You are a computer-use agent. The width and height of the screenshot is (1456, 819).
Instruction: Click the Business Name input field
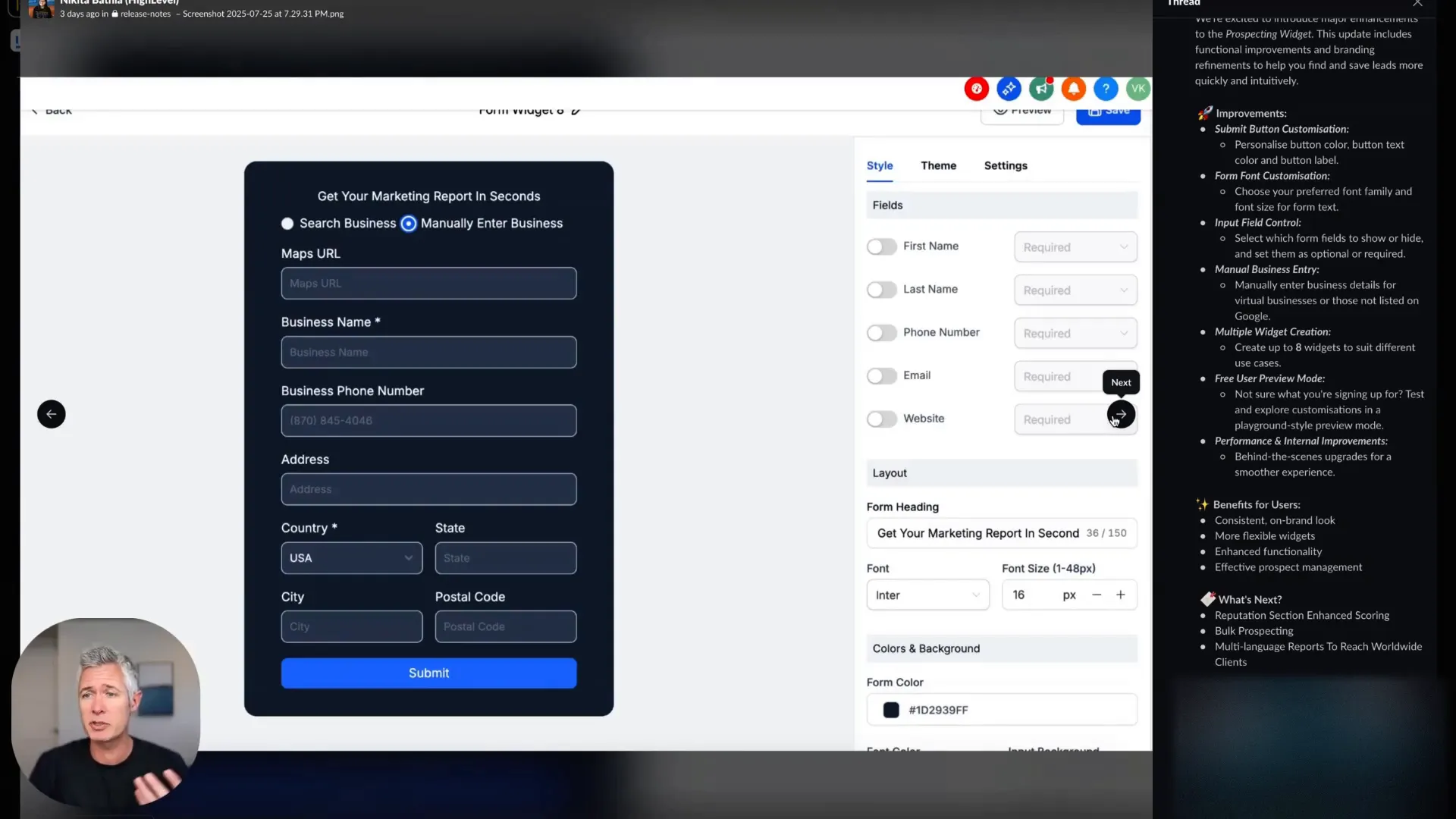(x=429, y=353)
